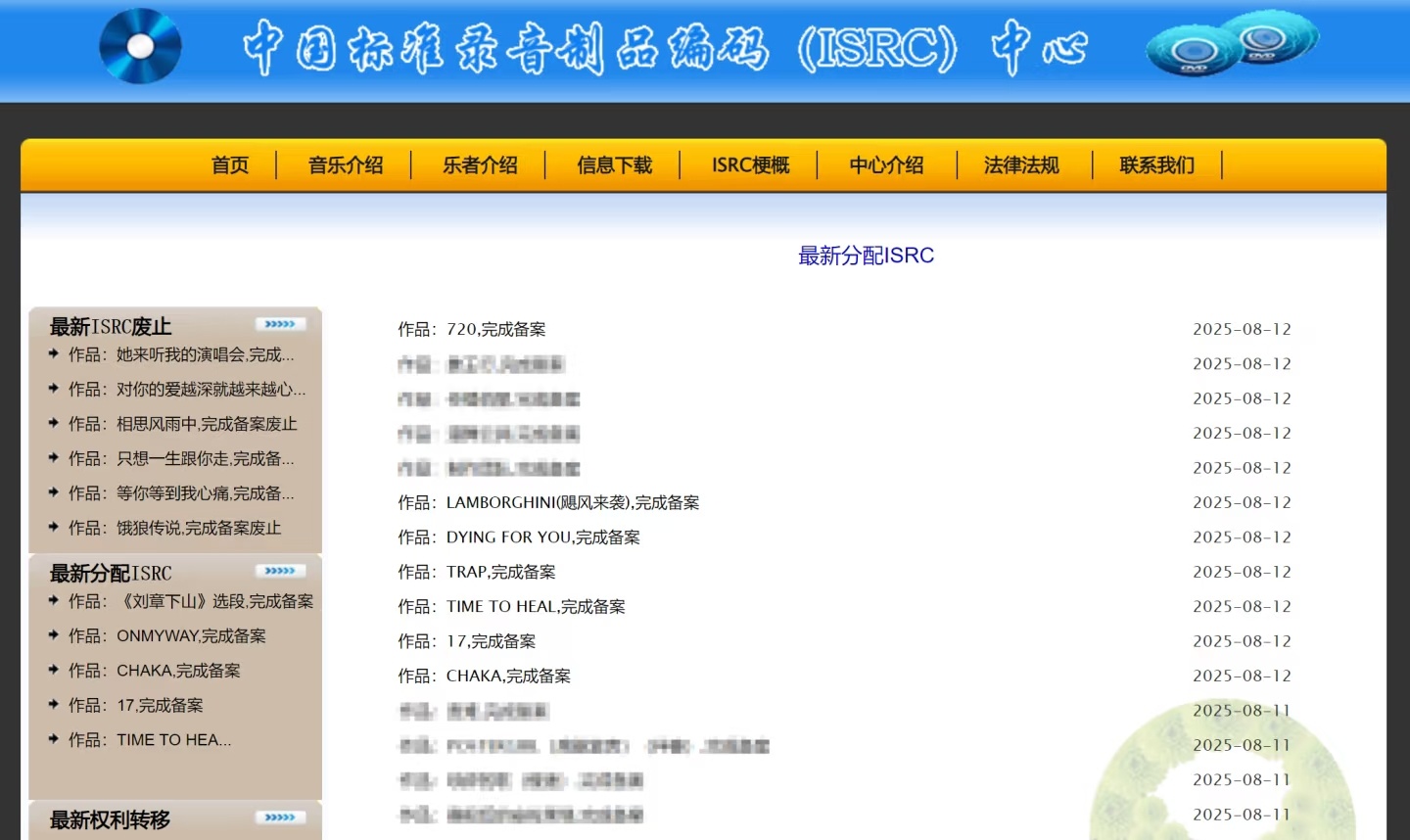Click the 最新分配ISRC sidebar panel heading
This screenshot has width=1410, height=840.
pos(111,573)
